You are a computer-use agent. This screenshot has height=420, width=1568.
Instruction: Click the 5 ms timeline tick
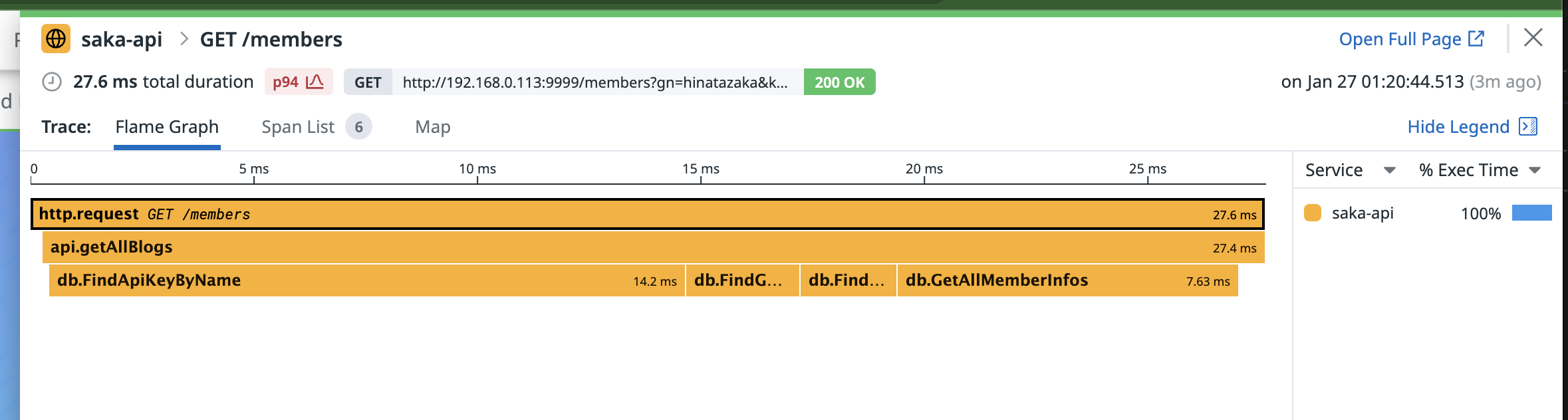254,169
